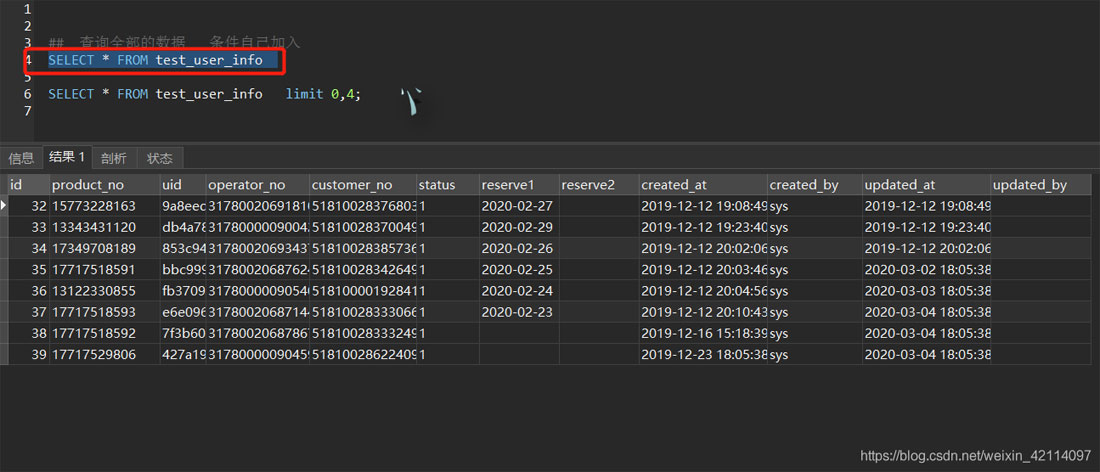
Task: Select the reserve1 cell showing 2020-02-24
Action: tap(517, 290)
